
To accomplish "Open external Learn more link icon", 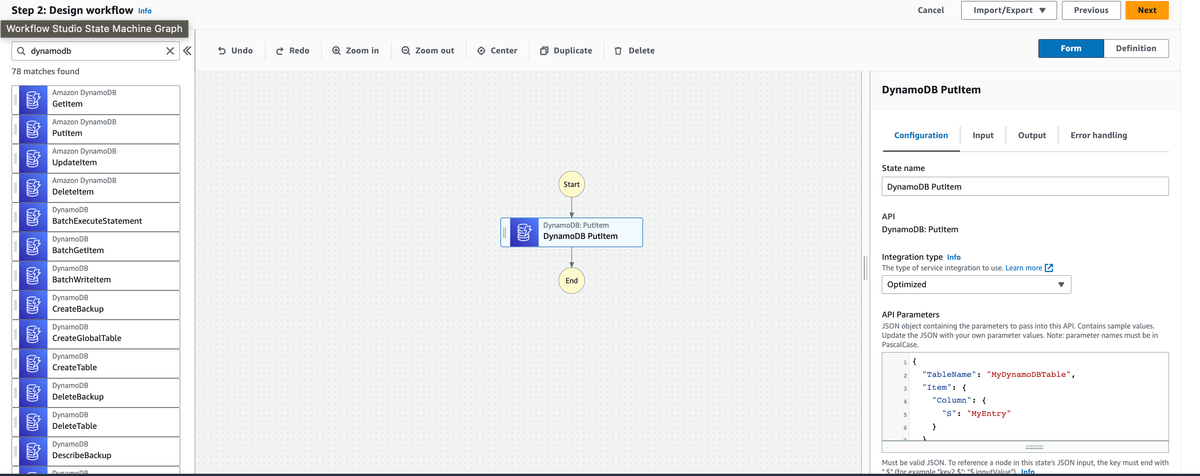I will tap(1049, 268).
